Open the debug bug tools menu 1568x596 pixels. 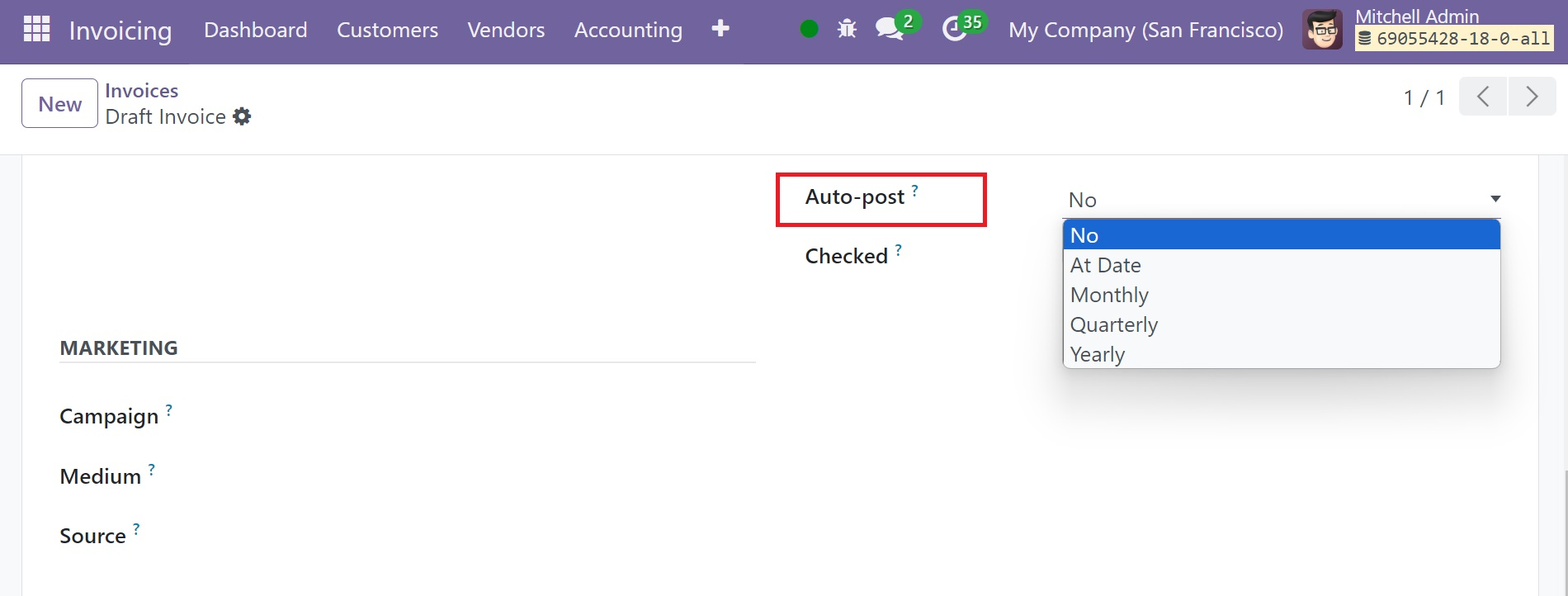pos(847,30)
